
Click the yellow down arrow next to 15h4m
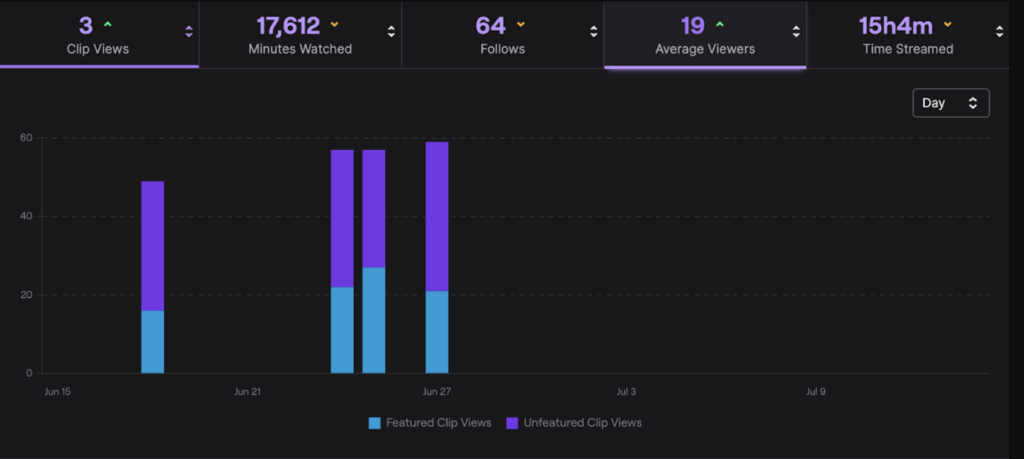click(947, 24)
